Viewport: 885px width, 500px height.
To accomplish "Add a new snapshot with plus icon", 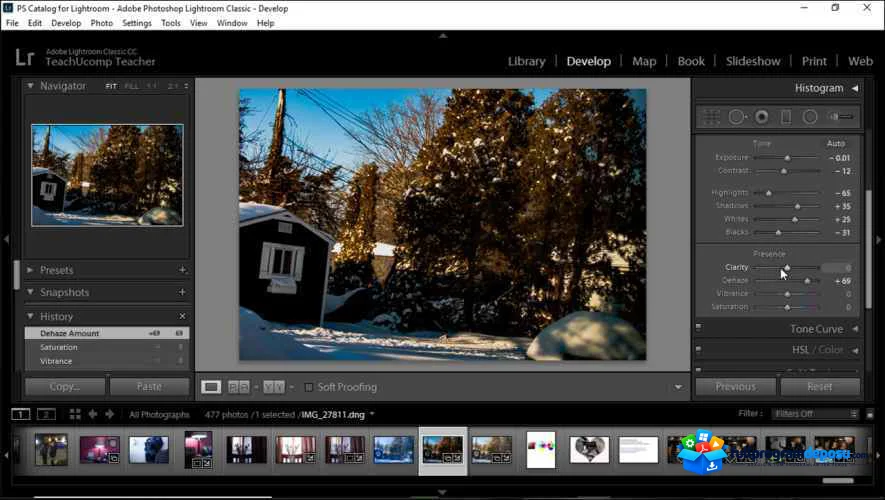I will click(182, 292).
